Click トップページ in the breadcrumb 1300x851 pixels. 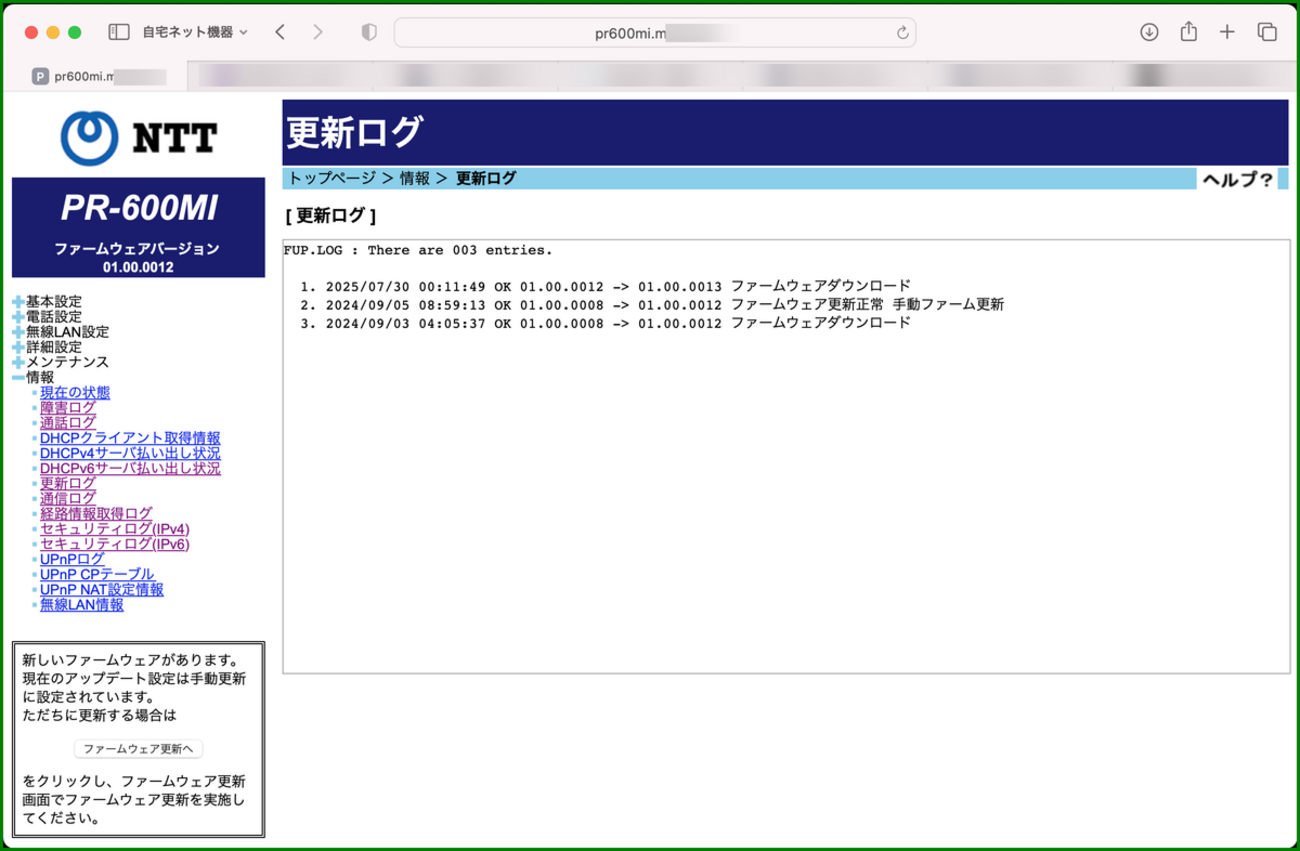[x=332, y=179]
